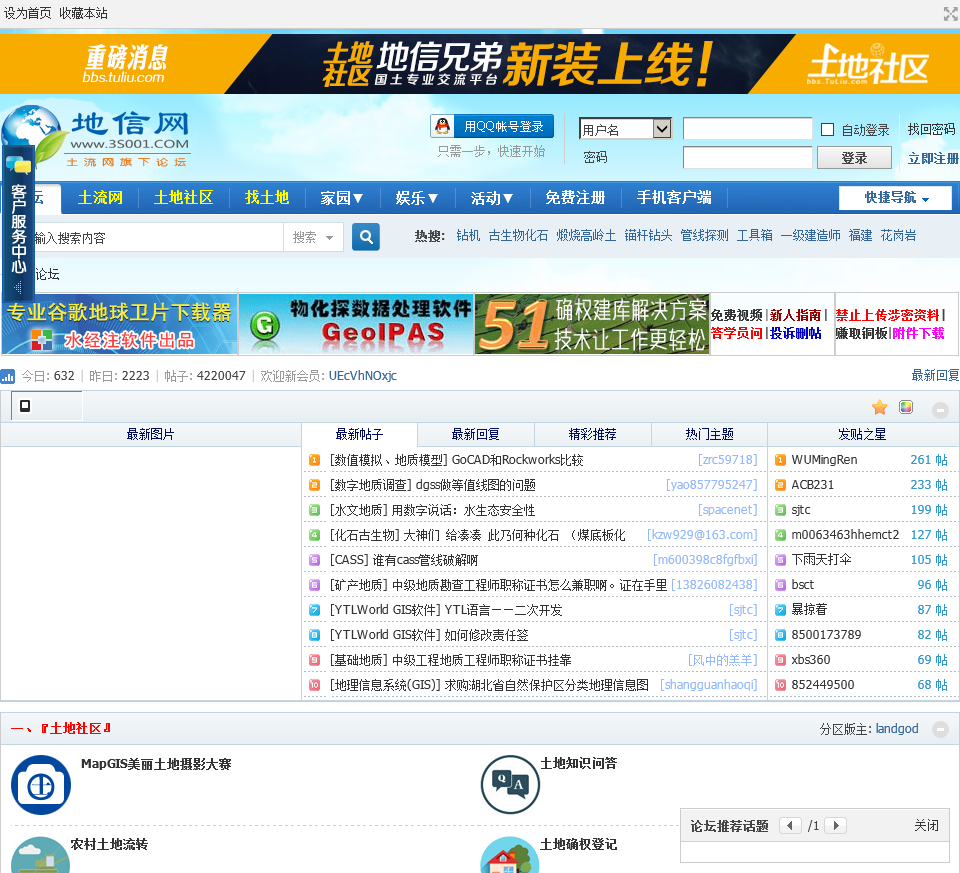Click the 新人指南 link
The height and width of the screenshot is (873, 960).
click(x=795, y=315)
